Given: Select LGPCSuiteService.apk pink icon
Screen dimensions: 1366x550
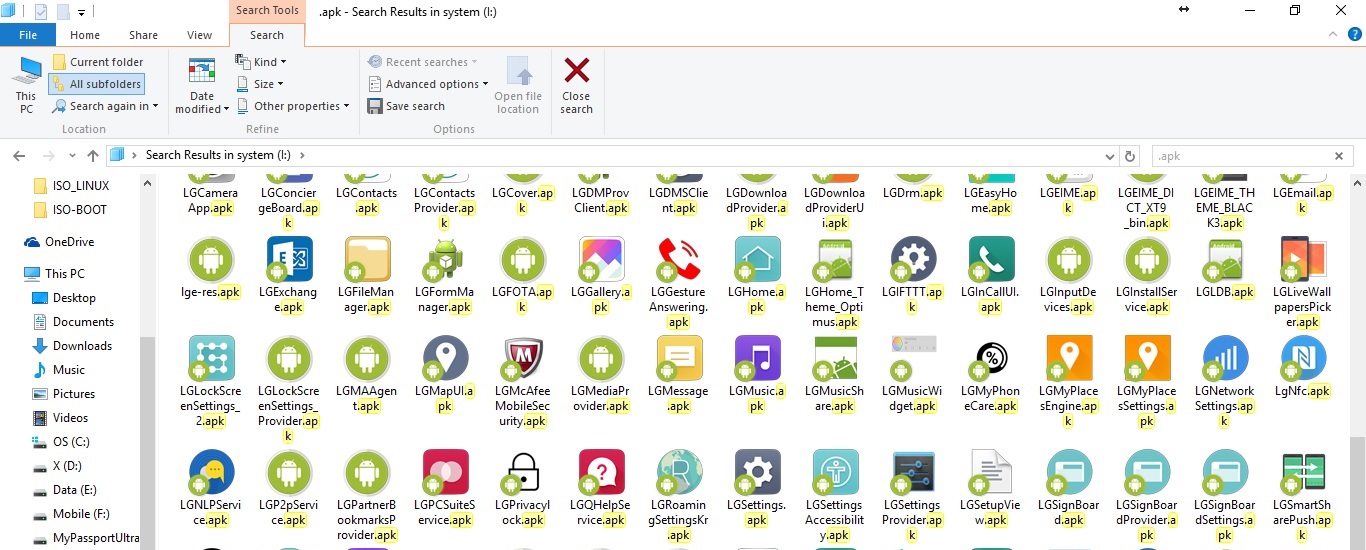Looking at the screenshot, I should click(445, 472).
